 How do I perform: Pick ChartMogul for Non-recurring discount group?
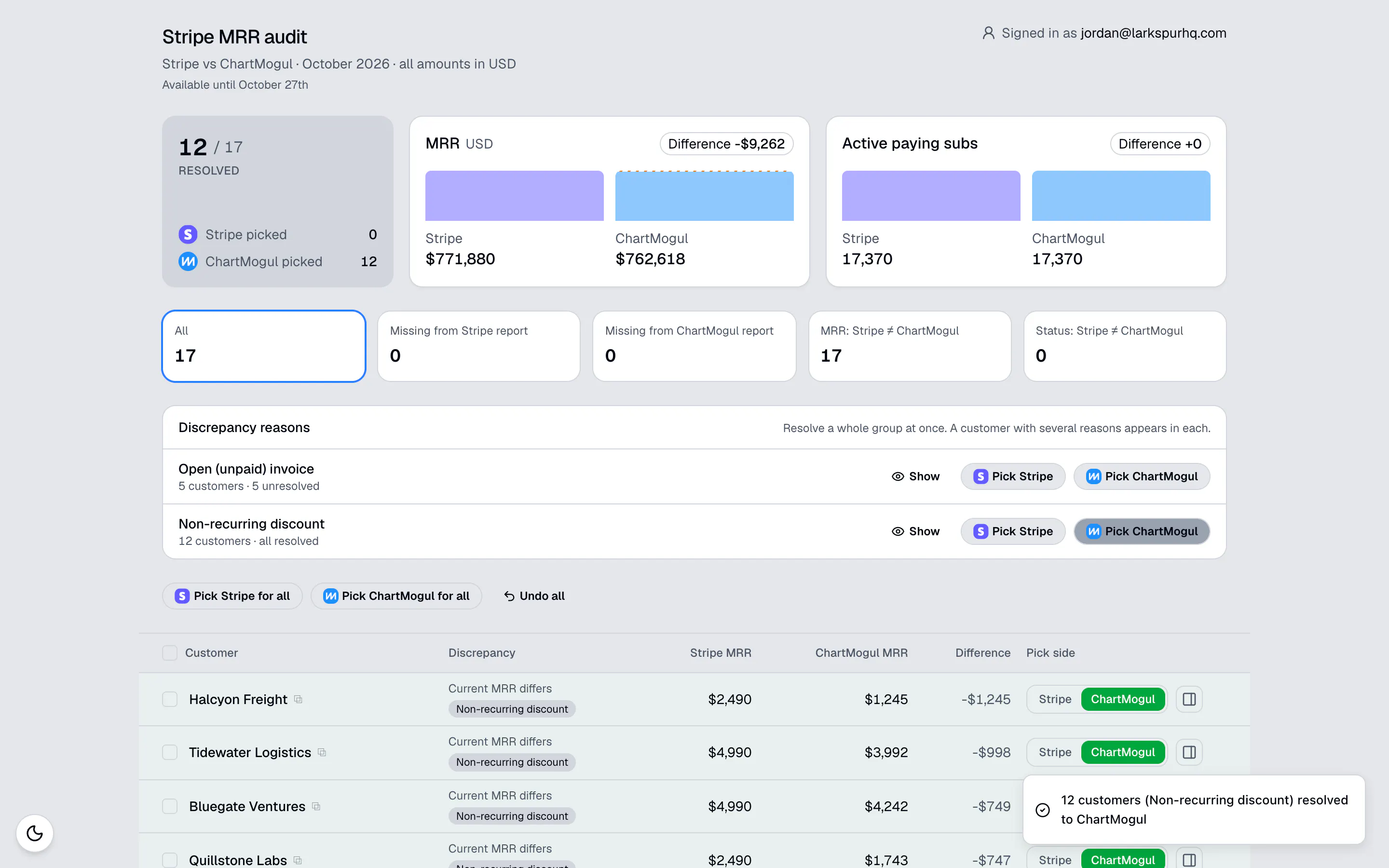point(1142,531)
